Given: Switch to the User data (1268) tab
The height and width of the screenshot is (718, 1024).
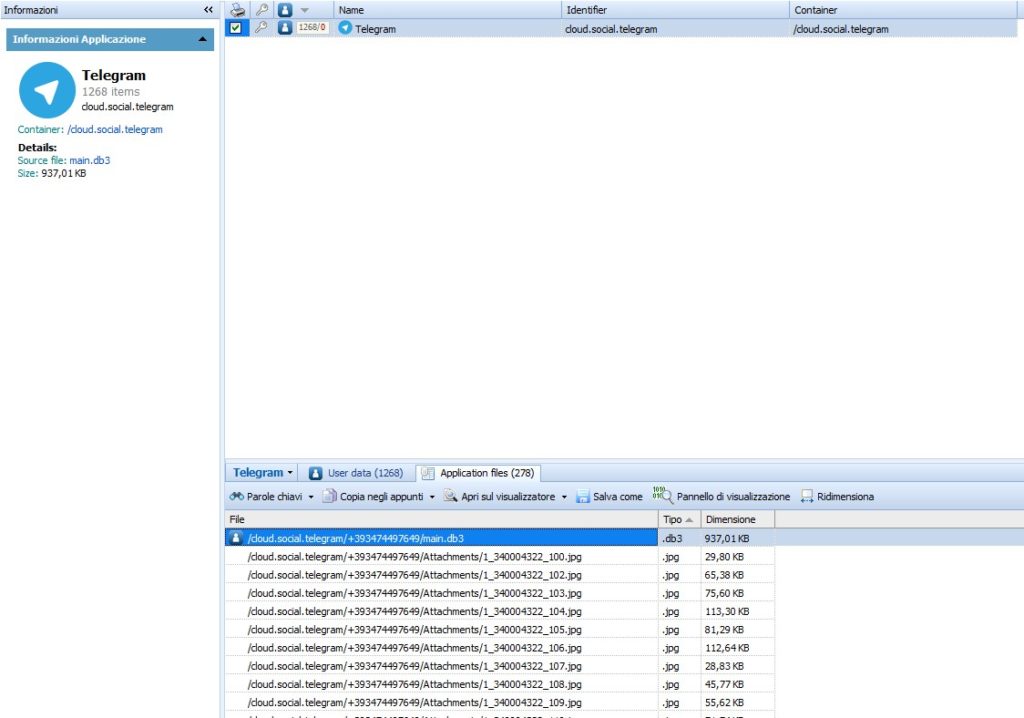Looking at the screenshot, I should click(x=356, y=473).
